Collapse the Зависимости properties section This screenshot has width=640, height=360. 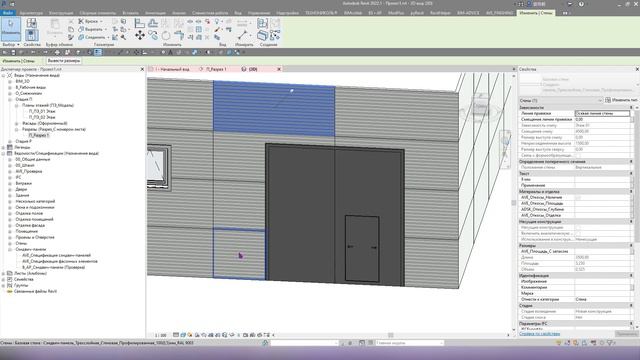click(x=631, y=108)
